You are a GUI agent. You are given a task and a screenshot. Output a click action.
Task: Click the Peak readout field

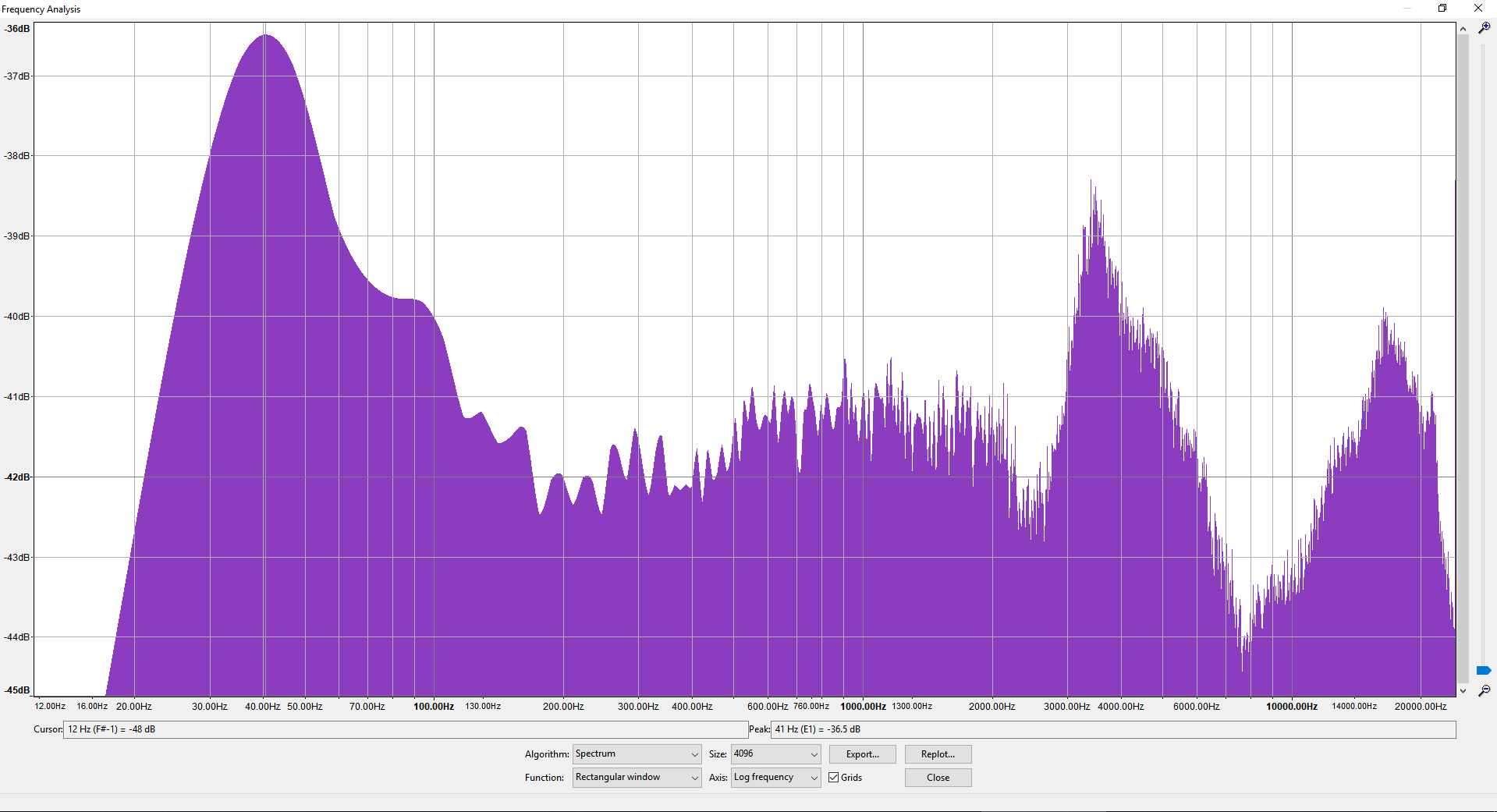[1113, 729]
